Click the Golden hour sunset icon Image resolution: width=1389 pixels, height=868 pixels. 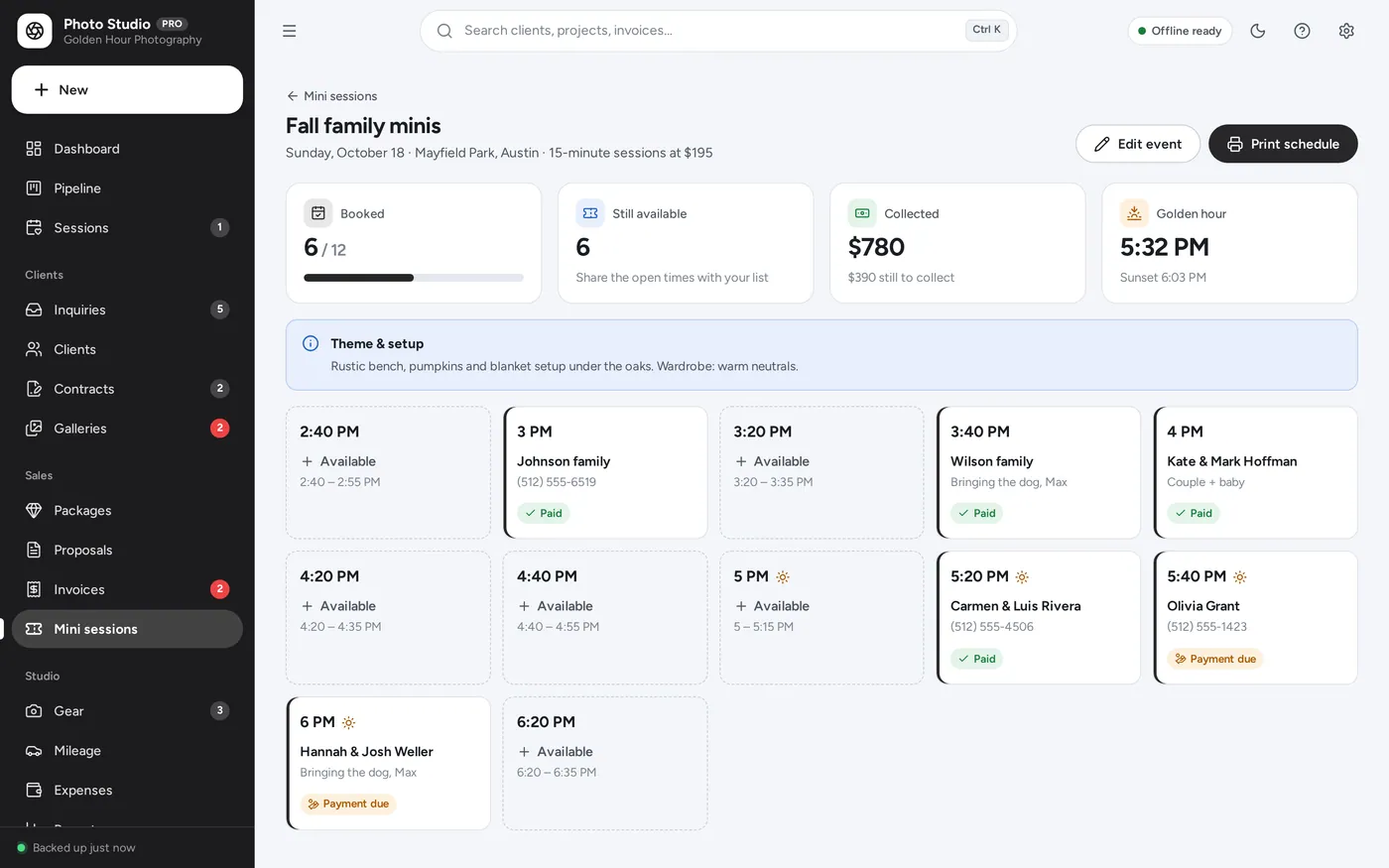1134,213
